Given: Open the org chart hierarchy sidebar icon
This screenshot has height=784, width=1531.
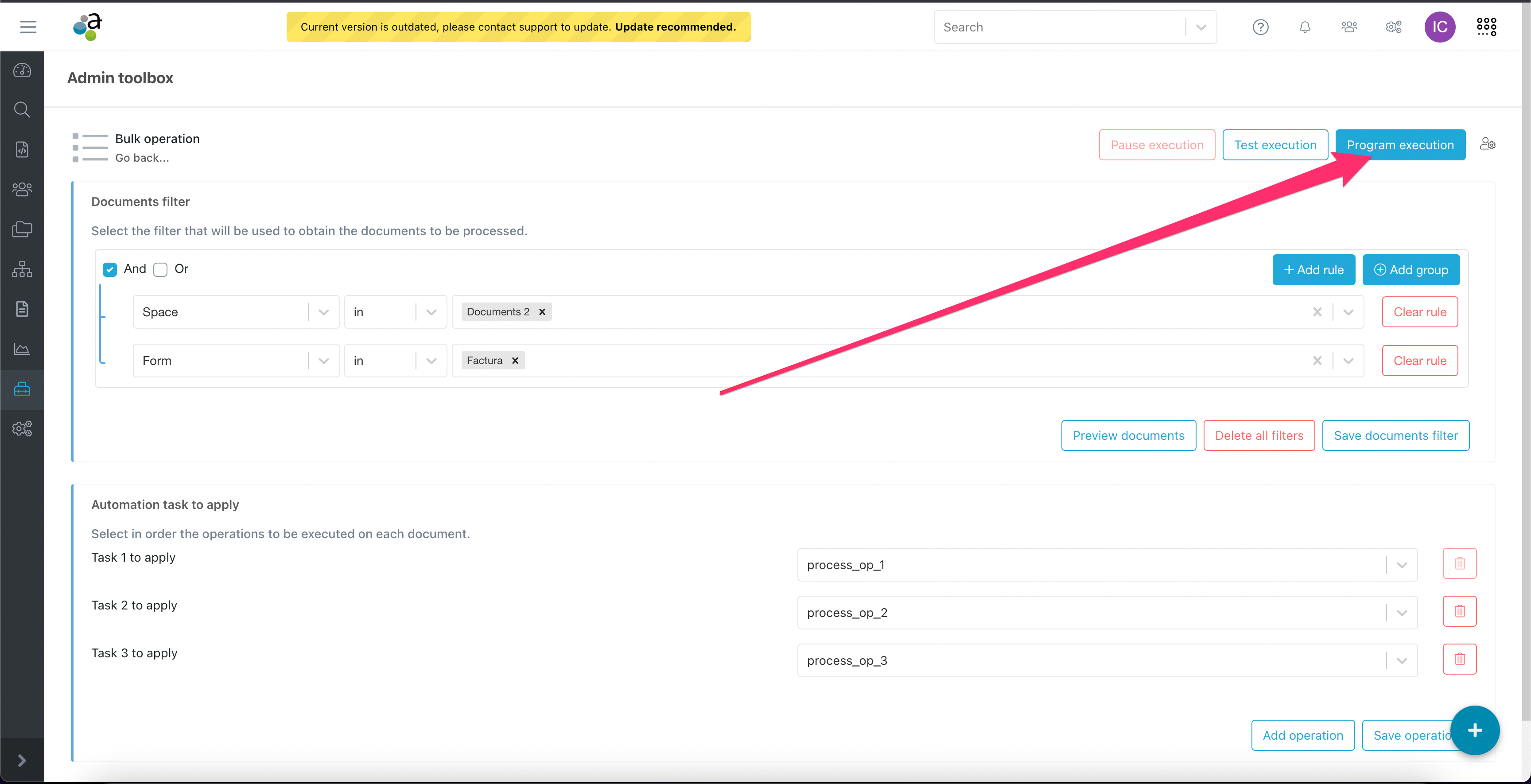Looking at the screenshot, I should point(22,269).
